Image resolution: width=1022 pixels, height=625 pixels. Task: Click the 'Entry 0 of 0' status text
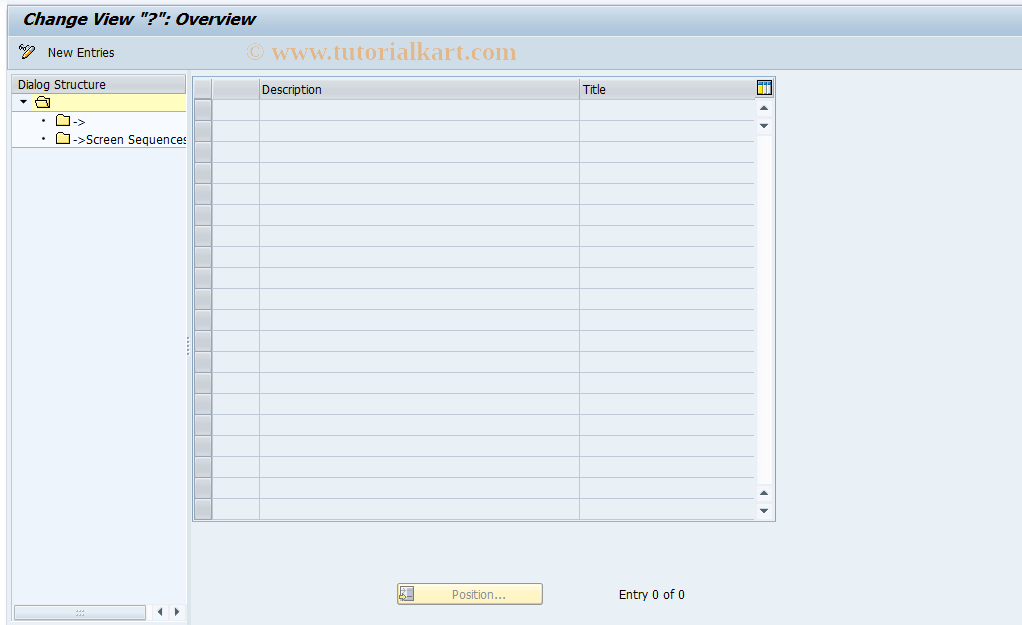click(651, 594)
